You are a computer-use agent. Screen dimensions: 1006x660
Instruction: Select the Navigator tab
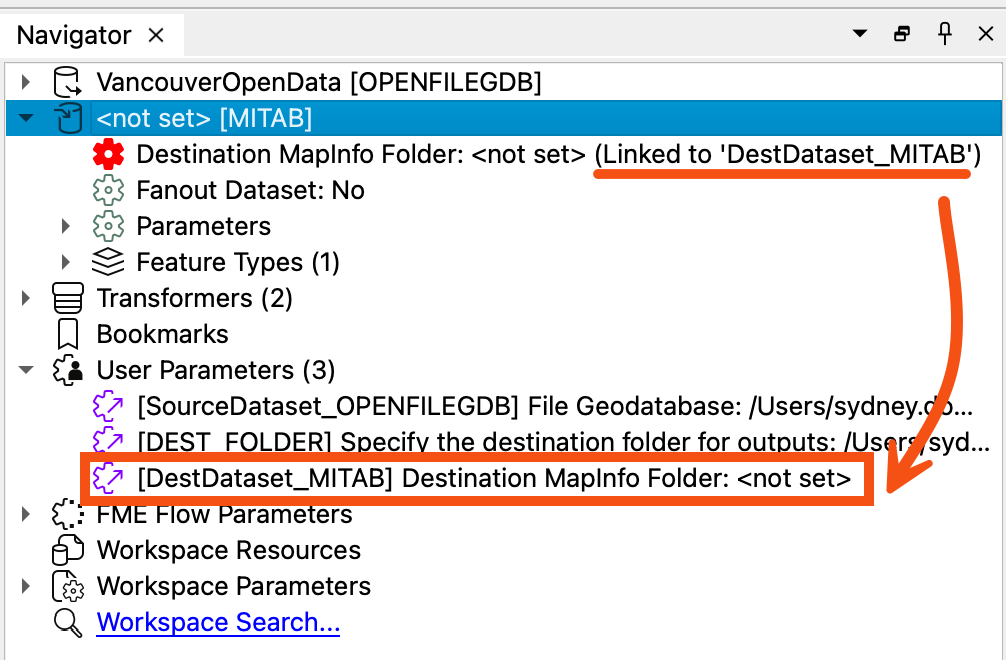click(x=74, y=35)
